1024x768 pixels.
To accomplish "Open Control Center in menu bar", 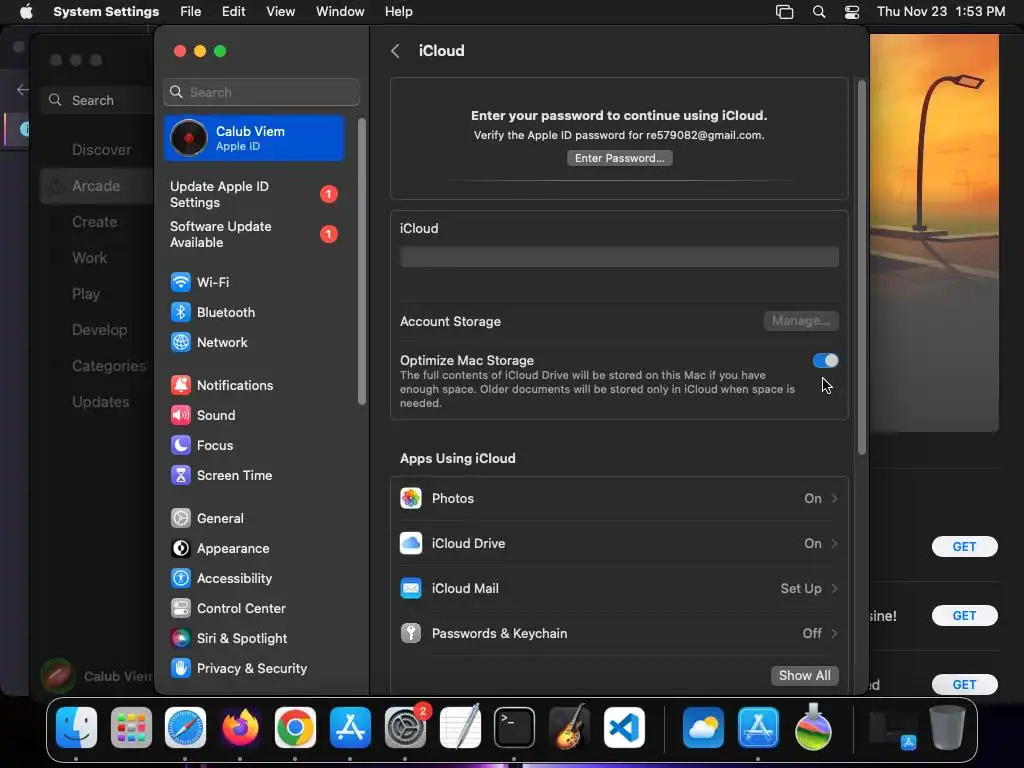I will coord(852,12).
